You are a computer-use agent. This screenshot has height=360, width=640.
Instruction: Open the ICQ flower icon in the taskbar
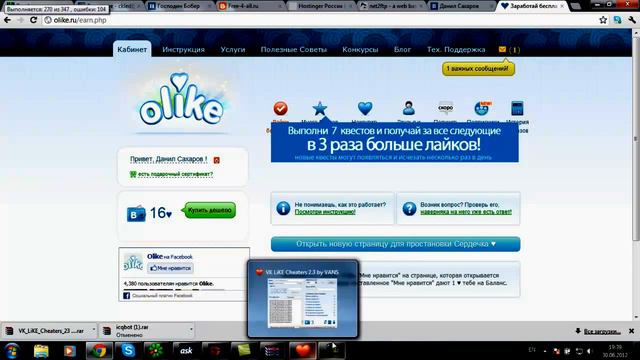coord(156,351)
